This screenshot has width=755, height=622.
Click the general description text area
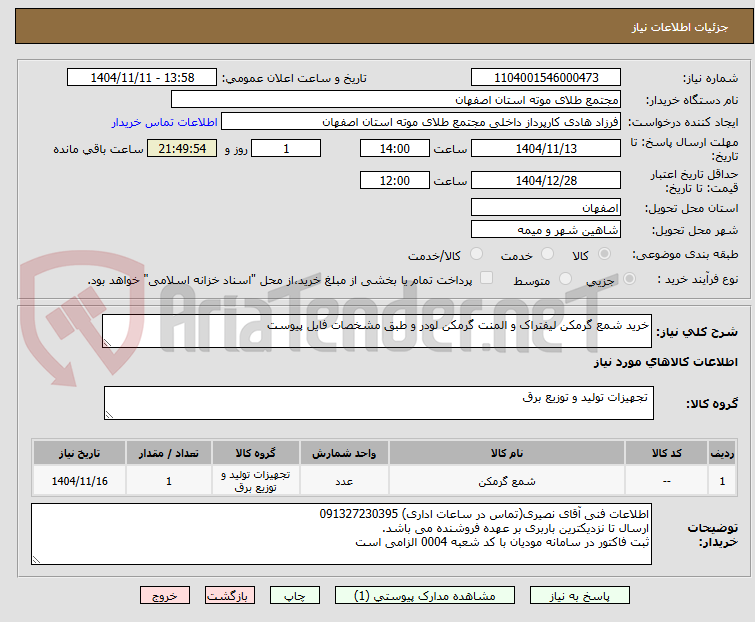377,331
